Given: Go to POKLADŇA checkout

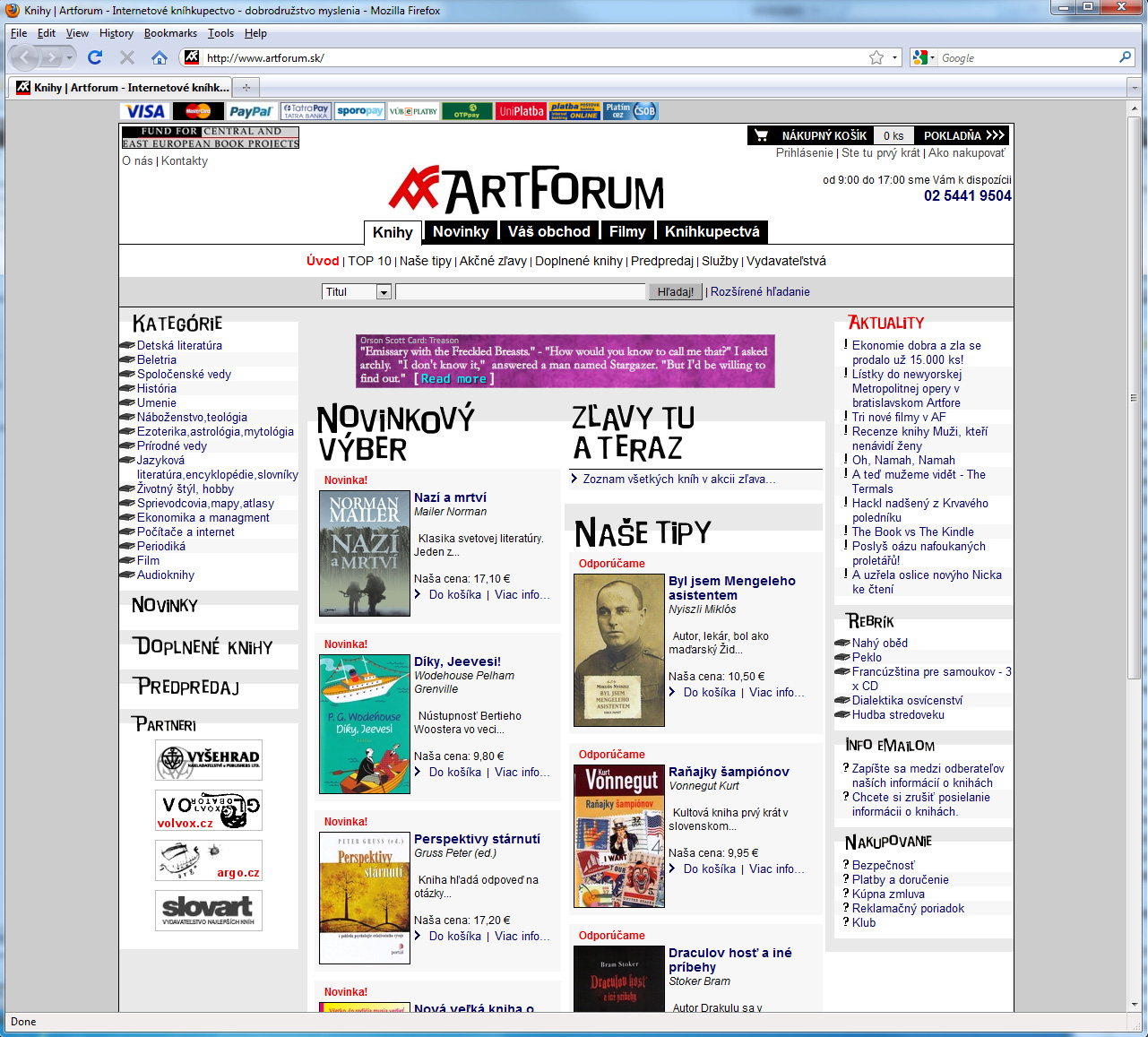Looking at the screenshot, I should coord(963,135).
